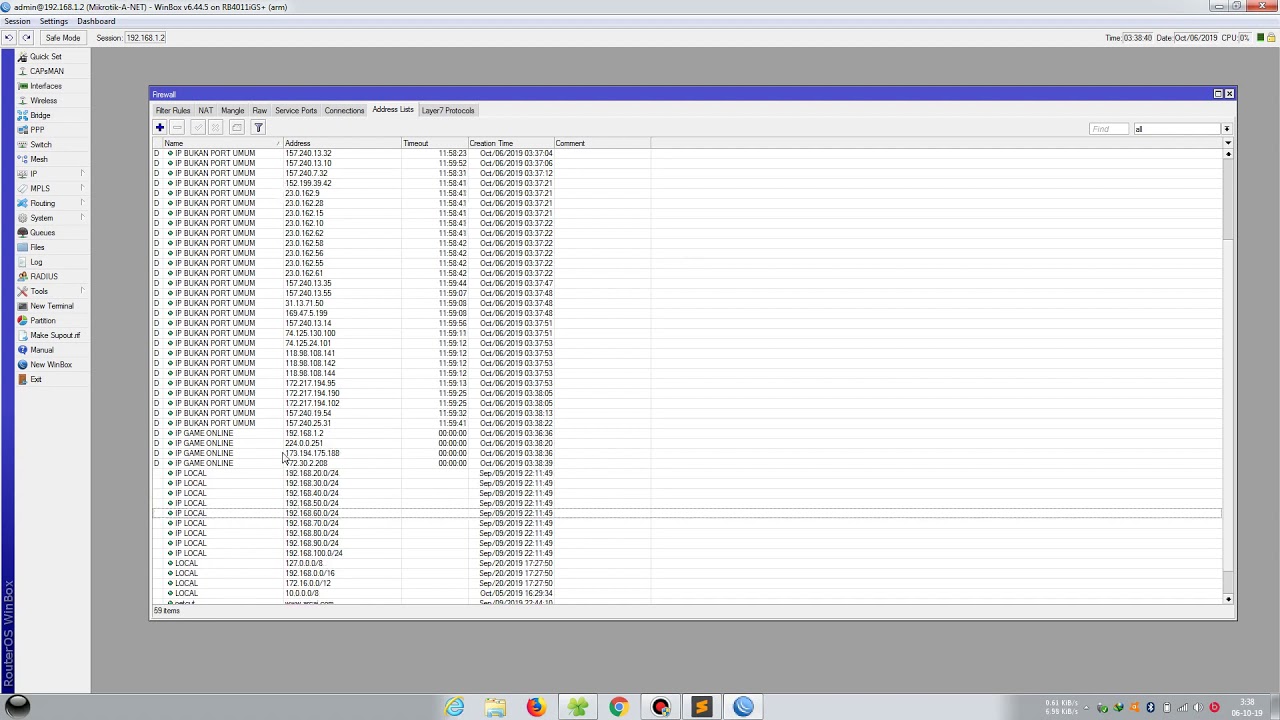
Task: Click the Filter funnel icon
Action: pos(258,128)
